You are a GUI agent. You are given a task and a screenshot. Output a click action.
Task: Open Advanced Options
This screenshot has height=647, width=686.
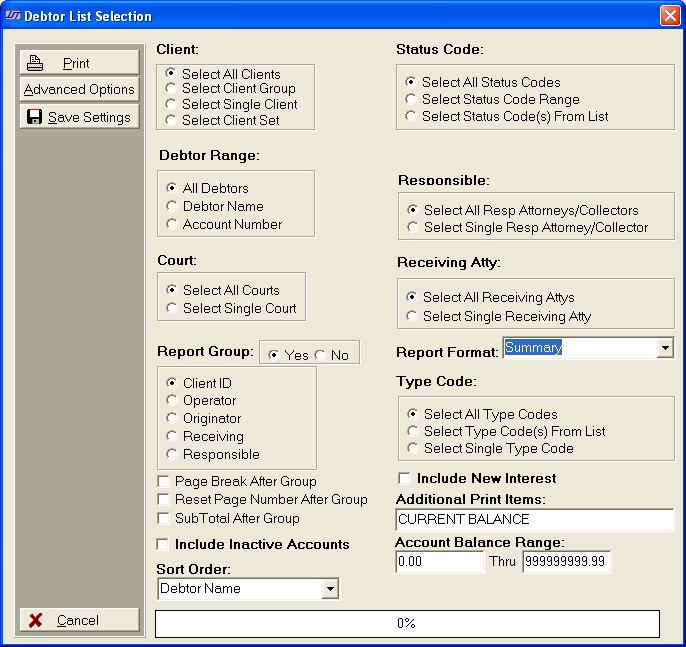point(79,90)
